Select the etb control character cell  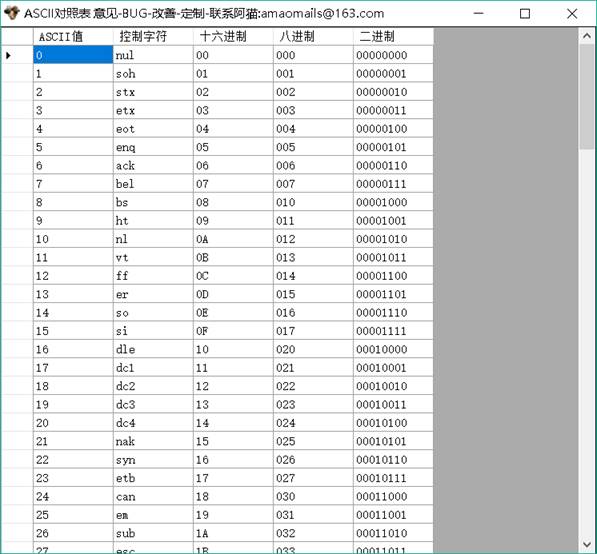coord(153,477)
